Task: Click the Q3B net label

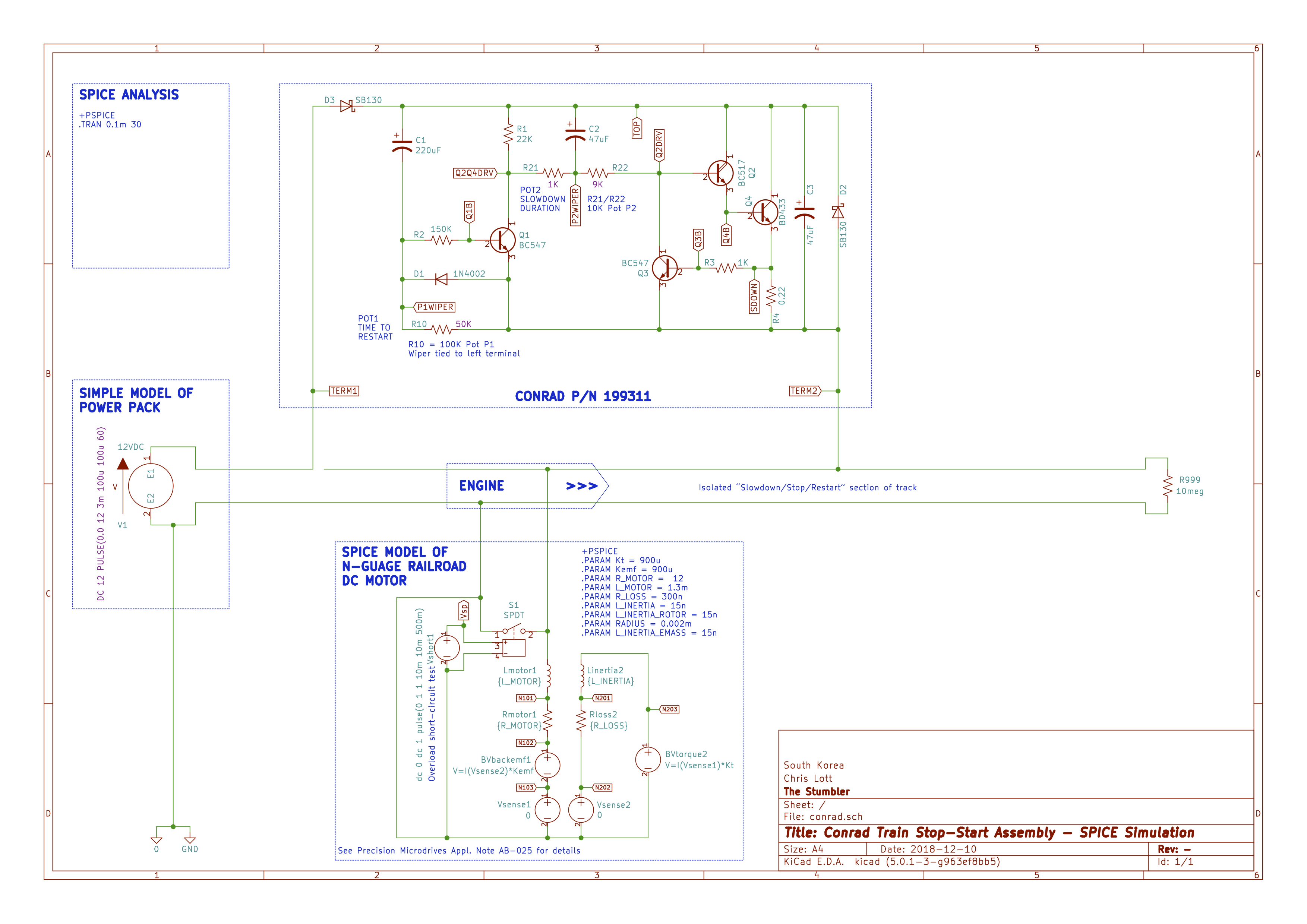Action: coord(698,240)
